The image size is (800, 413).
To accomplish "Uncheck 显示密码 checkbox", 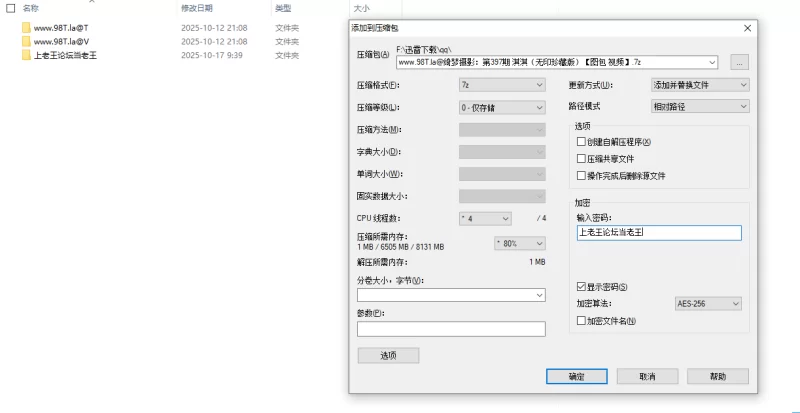I will pyautogui.click(x=582, y=286).
